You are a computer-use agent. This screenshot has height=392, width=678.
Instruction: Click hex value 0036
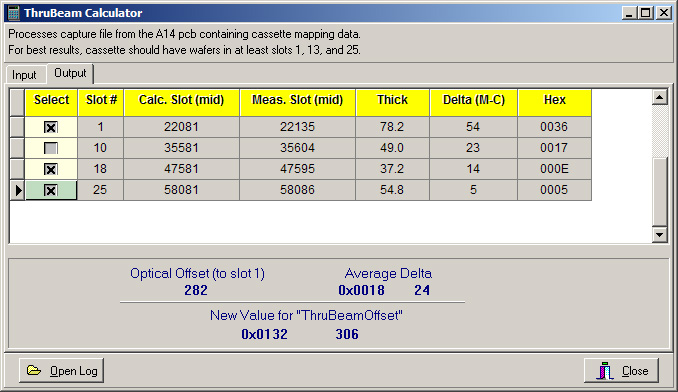point(555,127)
